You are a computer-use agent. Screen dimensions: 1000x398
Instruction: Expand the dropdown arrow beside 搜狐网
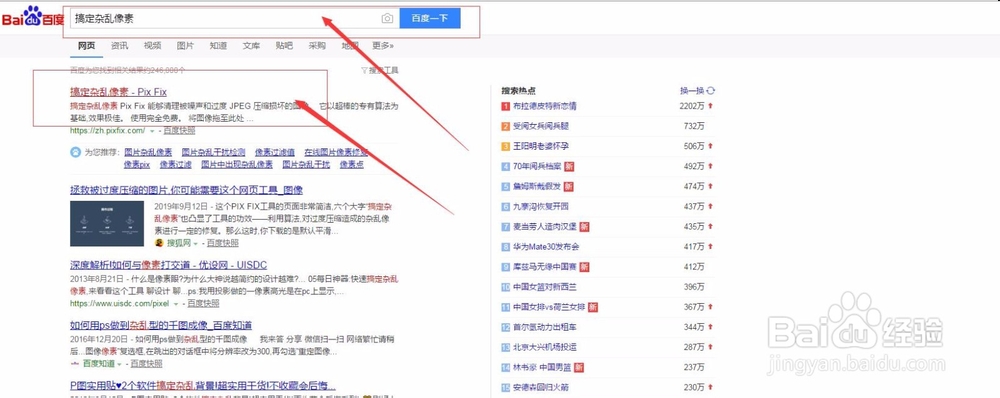(195, 244)
